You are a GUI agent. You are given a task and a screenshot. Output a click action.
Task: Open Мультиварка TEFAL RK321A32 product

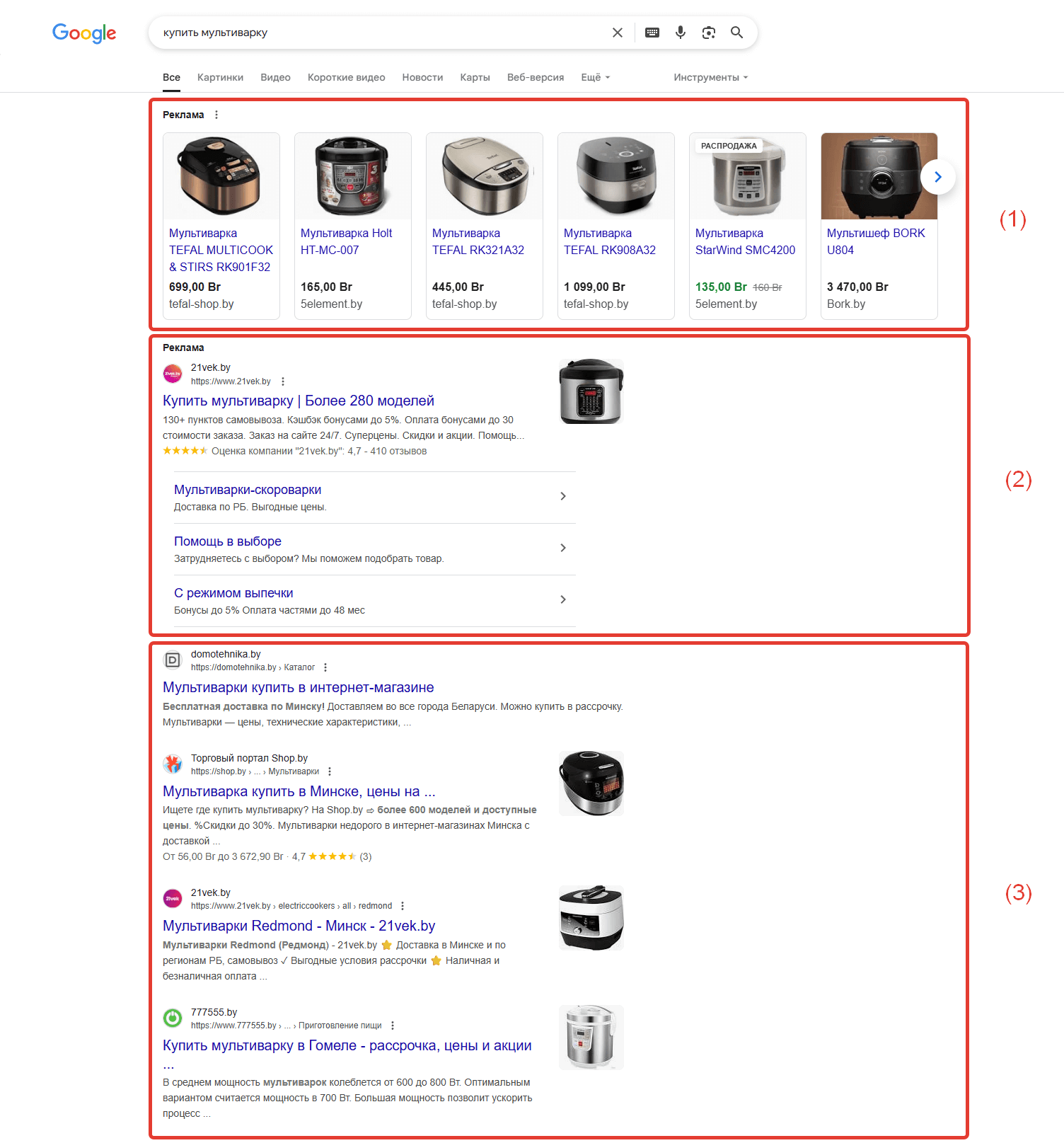point(478,241)
